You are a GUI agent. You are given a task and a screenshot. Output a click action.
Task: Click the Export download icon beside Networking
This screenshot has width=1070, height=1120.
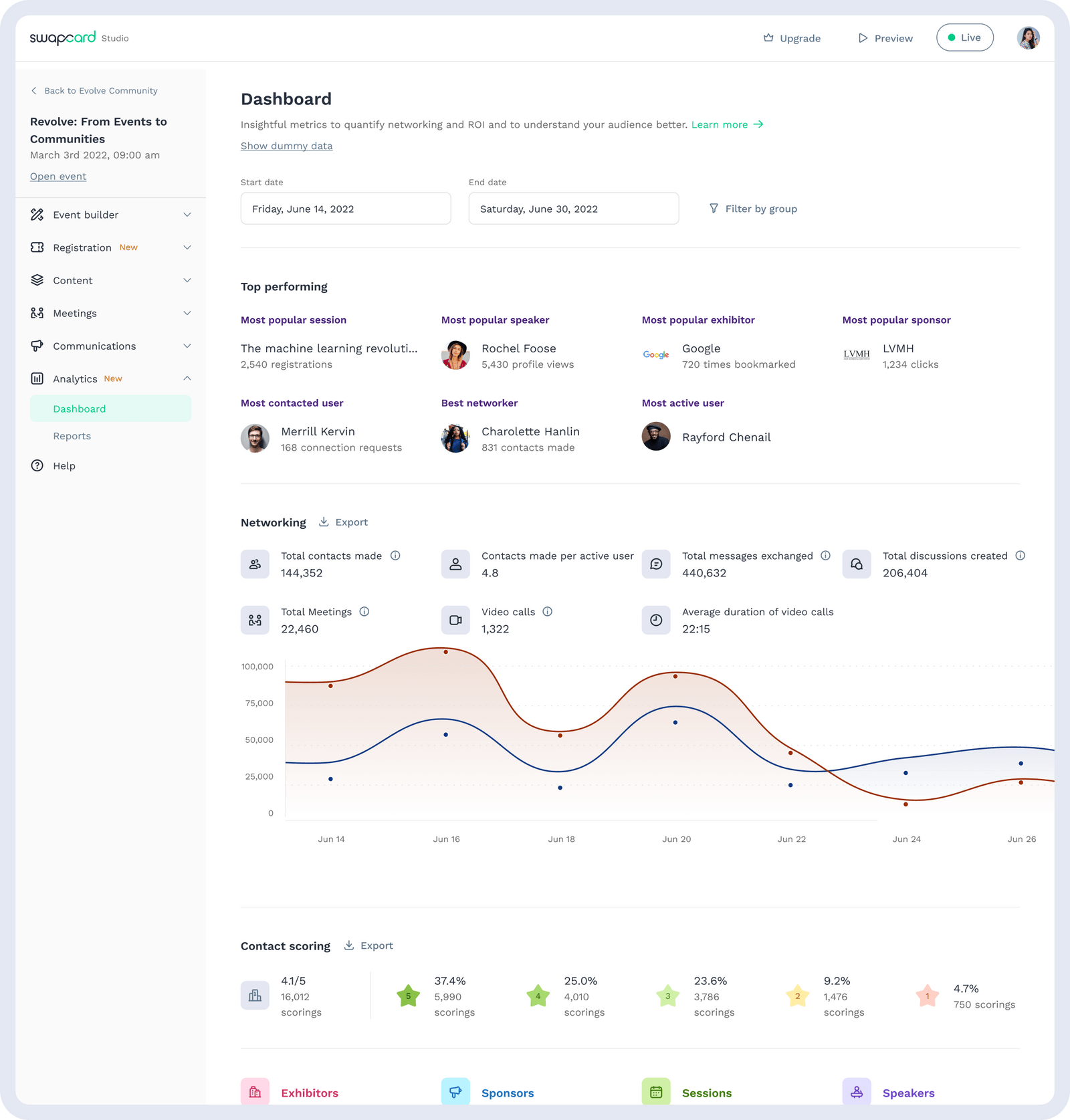coord(324,522)
